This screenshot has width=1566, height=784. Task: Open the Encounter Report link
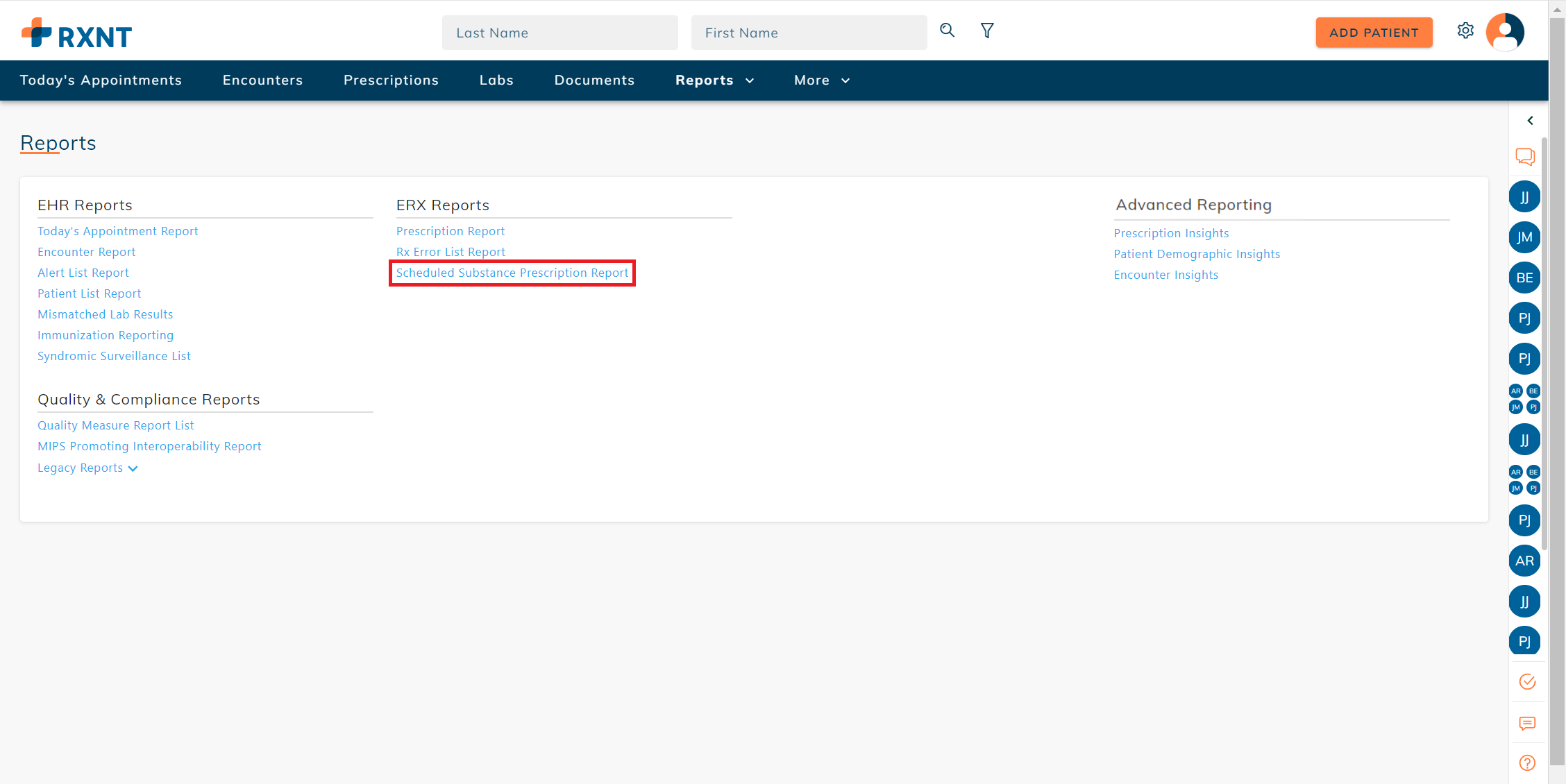[86, 252]
